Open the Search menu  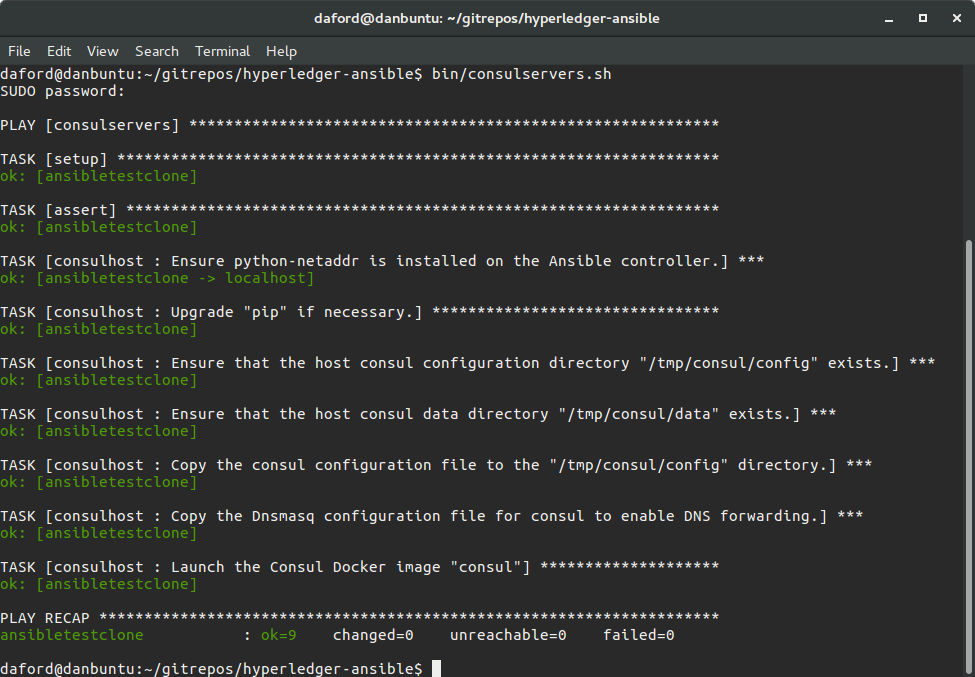[157, 51]
